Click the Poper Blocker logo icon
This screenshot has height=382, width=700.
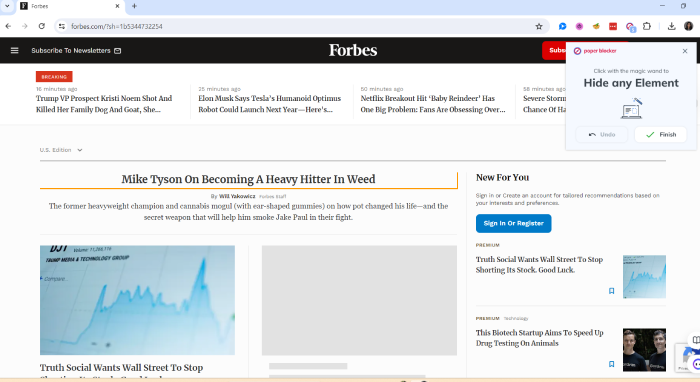pos(577,51)
